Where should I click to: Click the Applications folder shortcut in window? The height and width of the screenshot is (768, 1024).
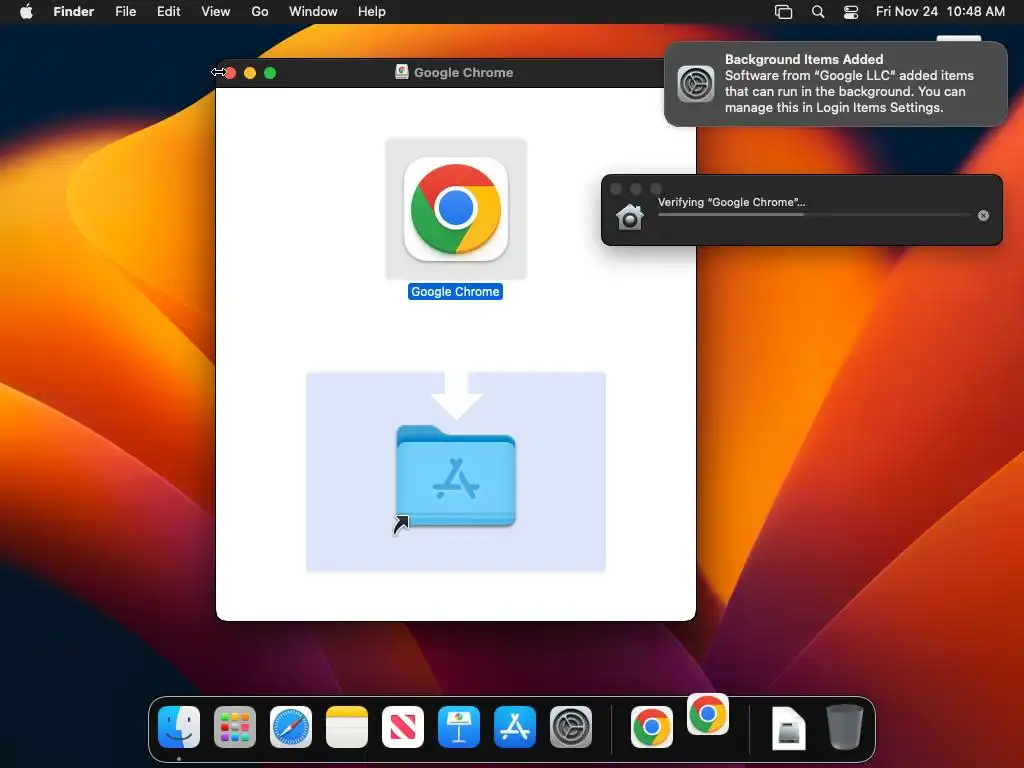tap(456, 476)
